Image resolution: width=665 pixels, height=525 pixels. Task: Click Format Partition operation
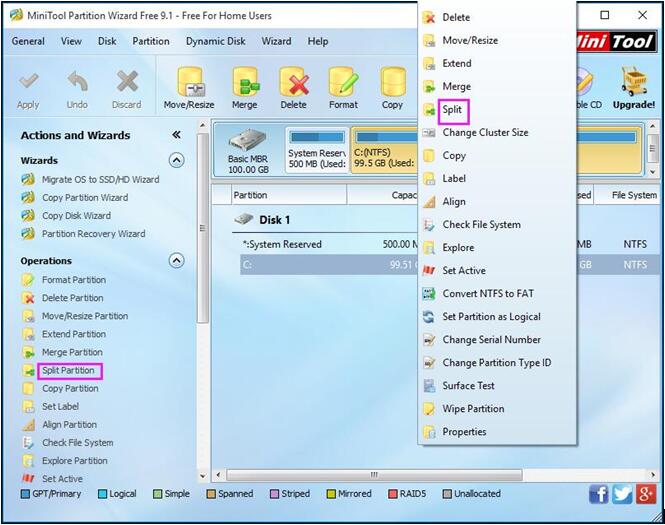(x=74, y=280)
